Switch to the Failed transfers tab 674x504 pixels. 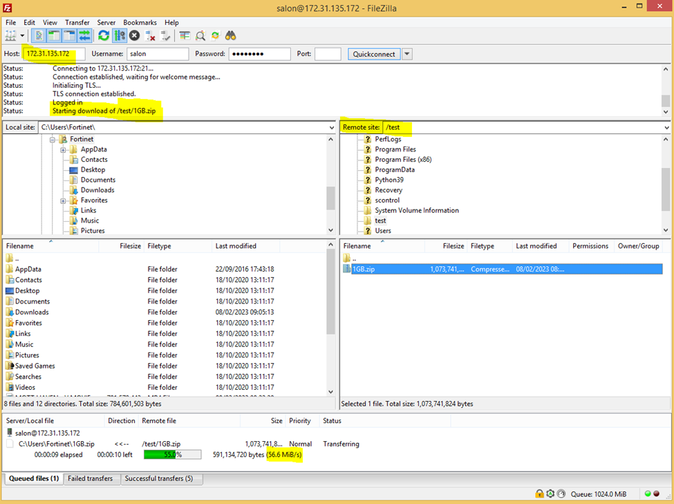(90, 479)
